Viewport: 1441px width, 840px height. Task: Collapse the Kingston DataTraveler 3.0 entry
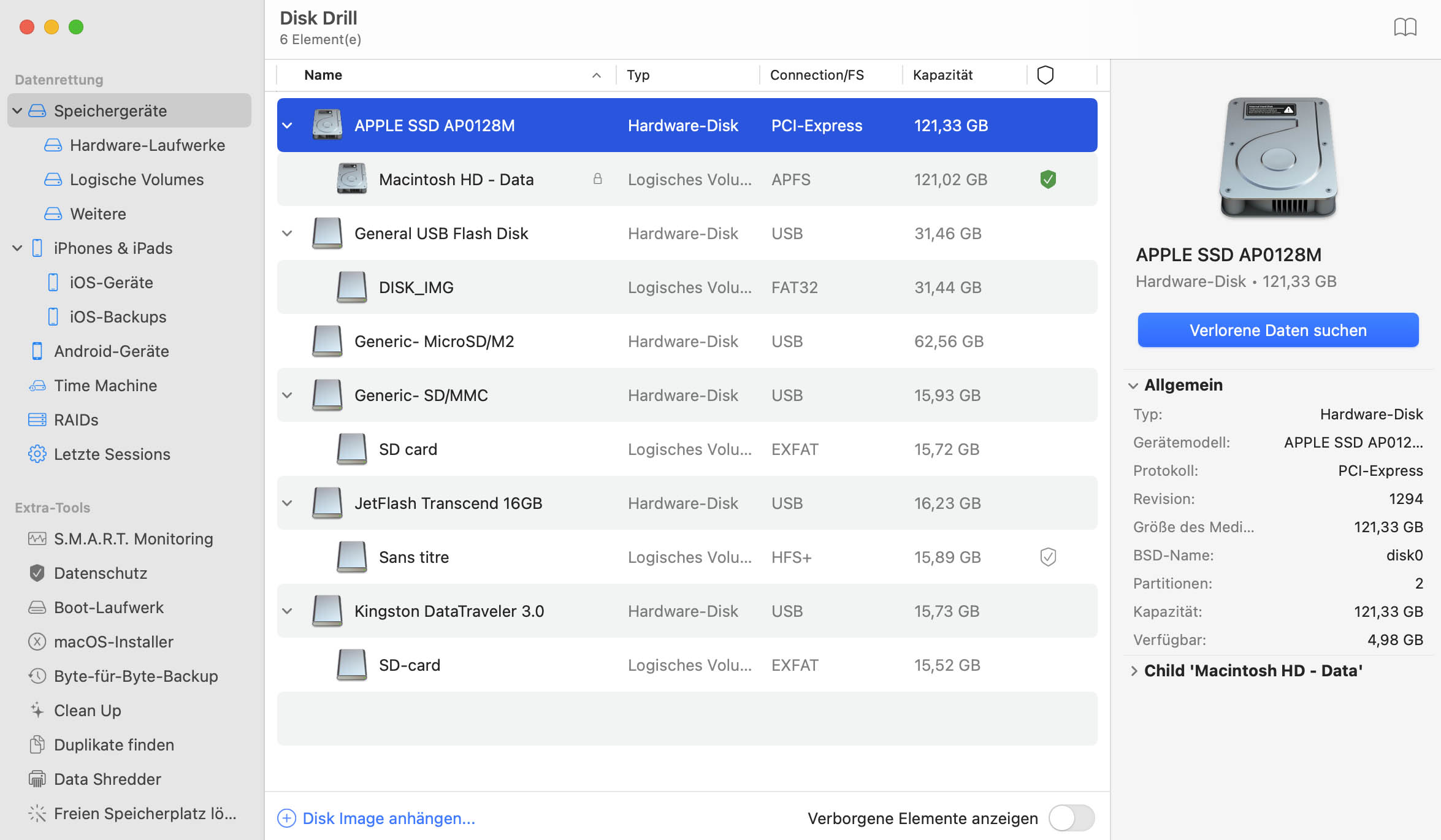pos(289,610)
